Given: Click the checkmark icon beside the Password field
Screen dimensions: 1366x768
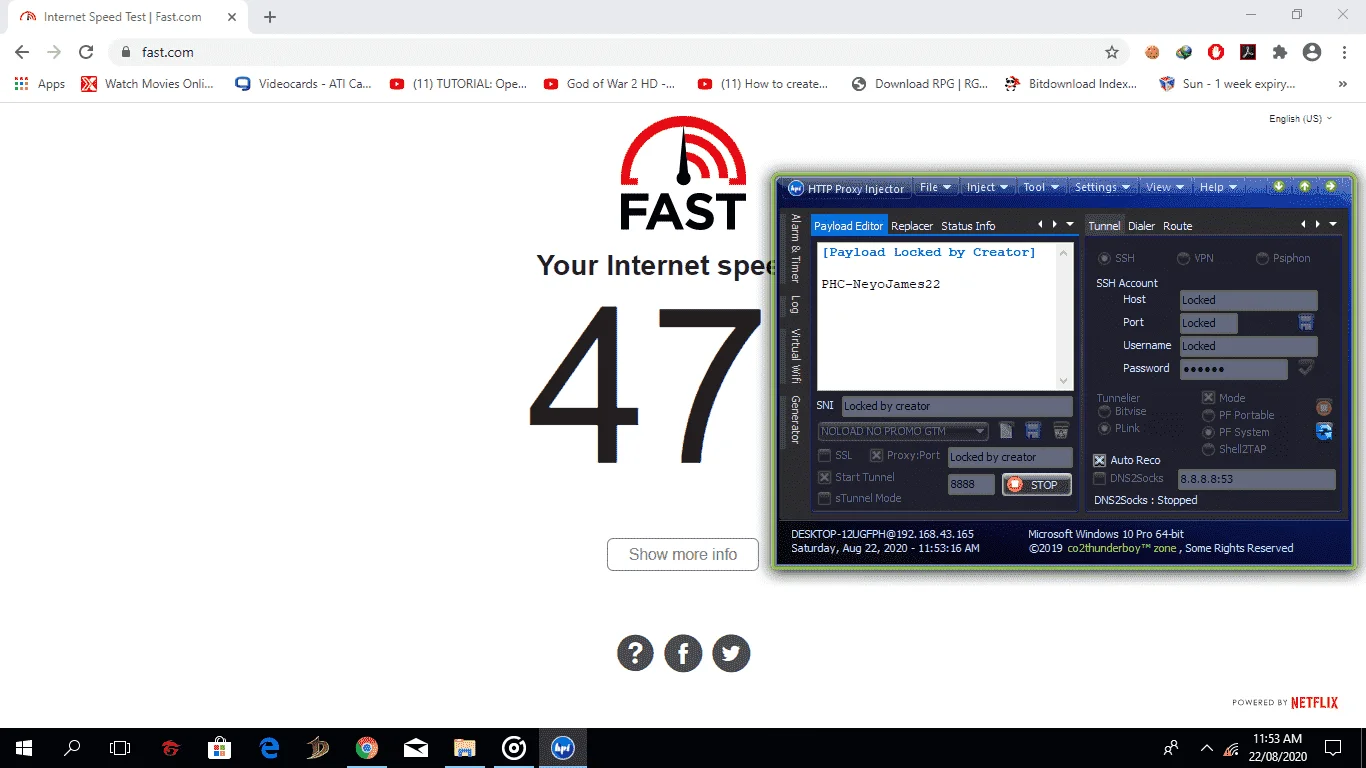Looking at the screenshot, I should click(x=1306, y=368).
